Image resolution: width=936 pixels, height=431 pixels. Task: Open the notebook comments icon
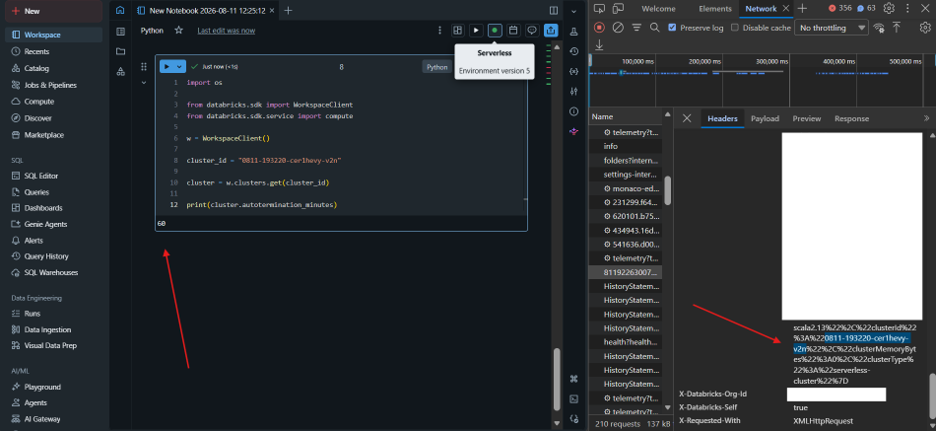pos(532,30)
